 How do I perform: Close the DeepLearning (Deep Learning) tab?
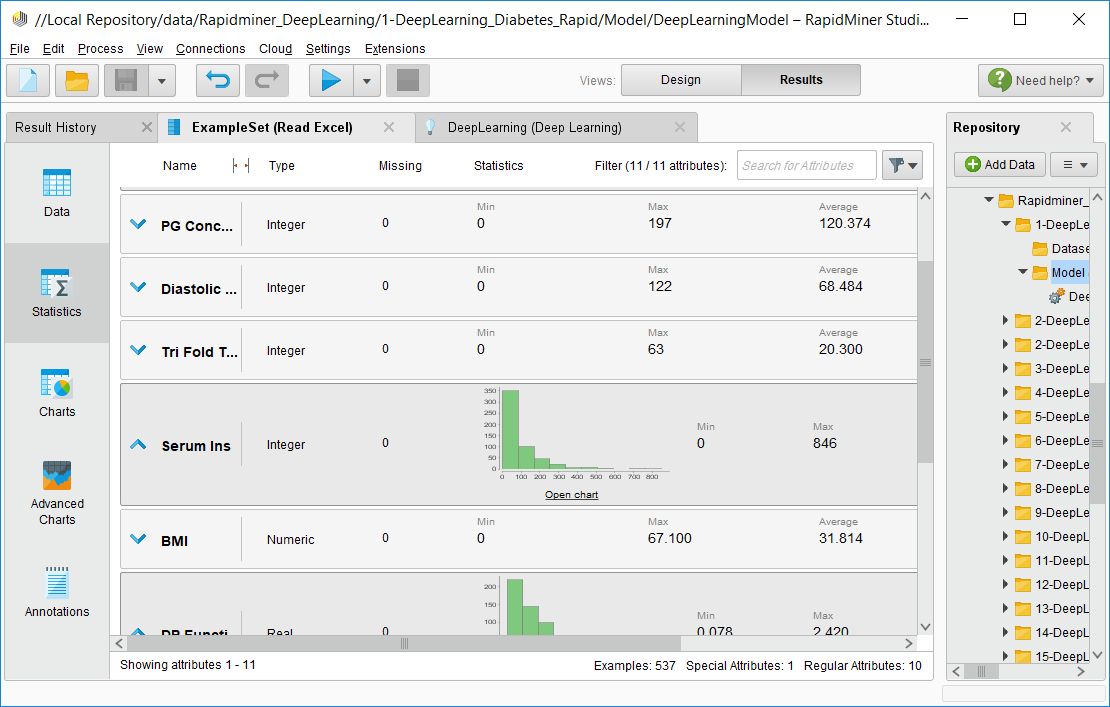point(680,127)
